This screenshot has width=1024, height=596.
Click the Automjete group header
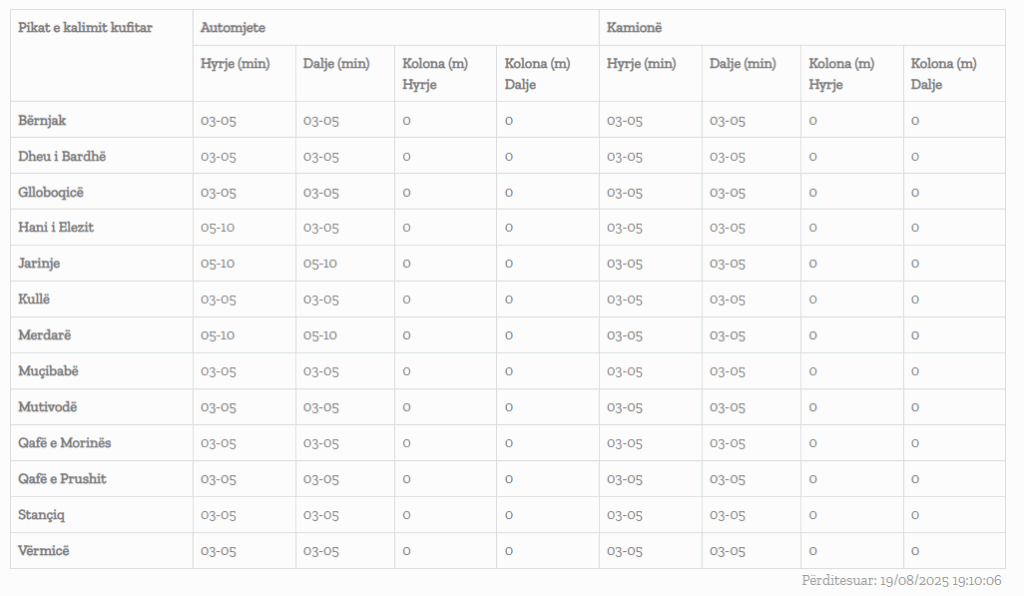pos(233,27)
